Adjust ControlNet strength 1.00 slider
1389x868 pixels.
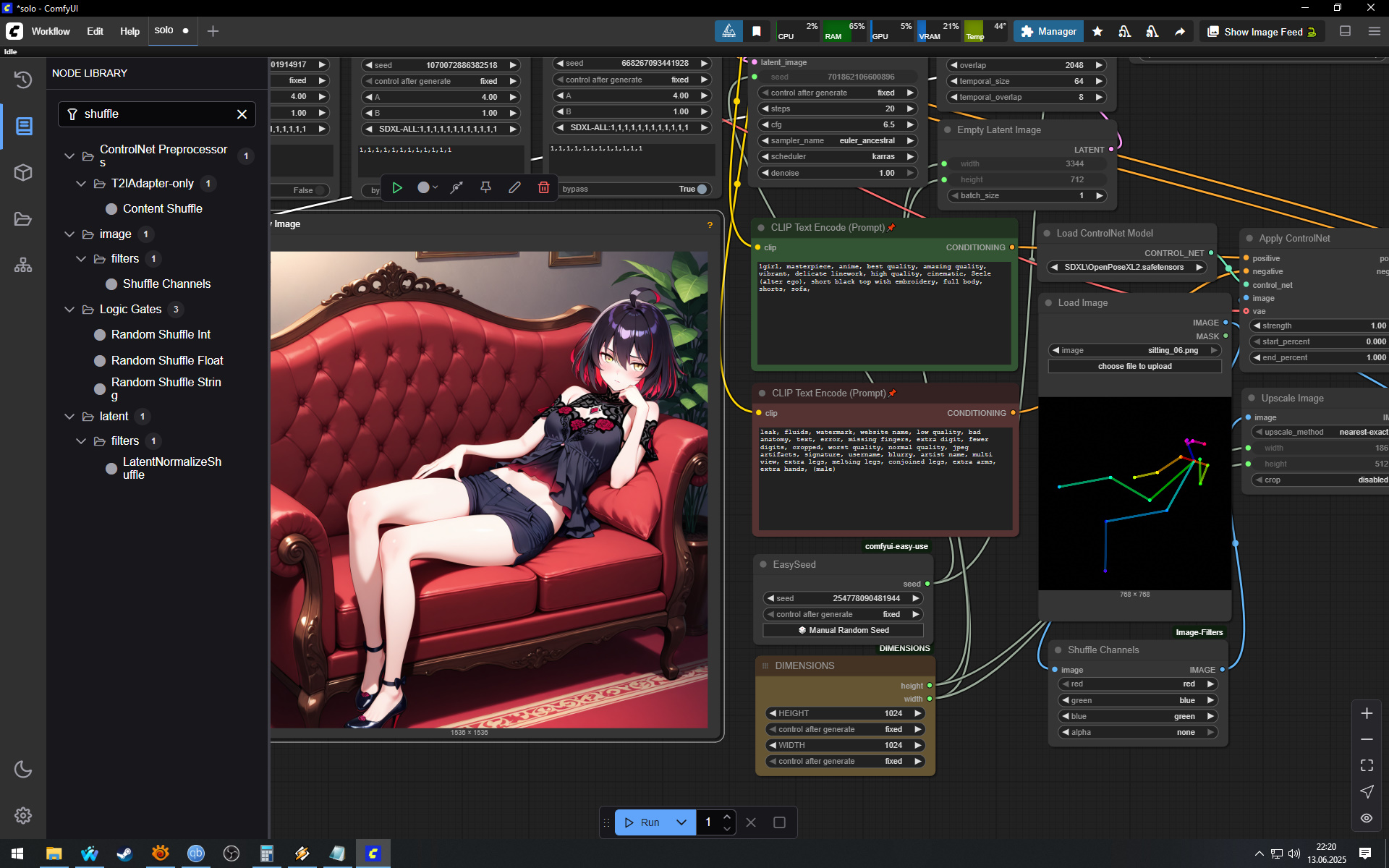coord(1320,325)
